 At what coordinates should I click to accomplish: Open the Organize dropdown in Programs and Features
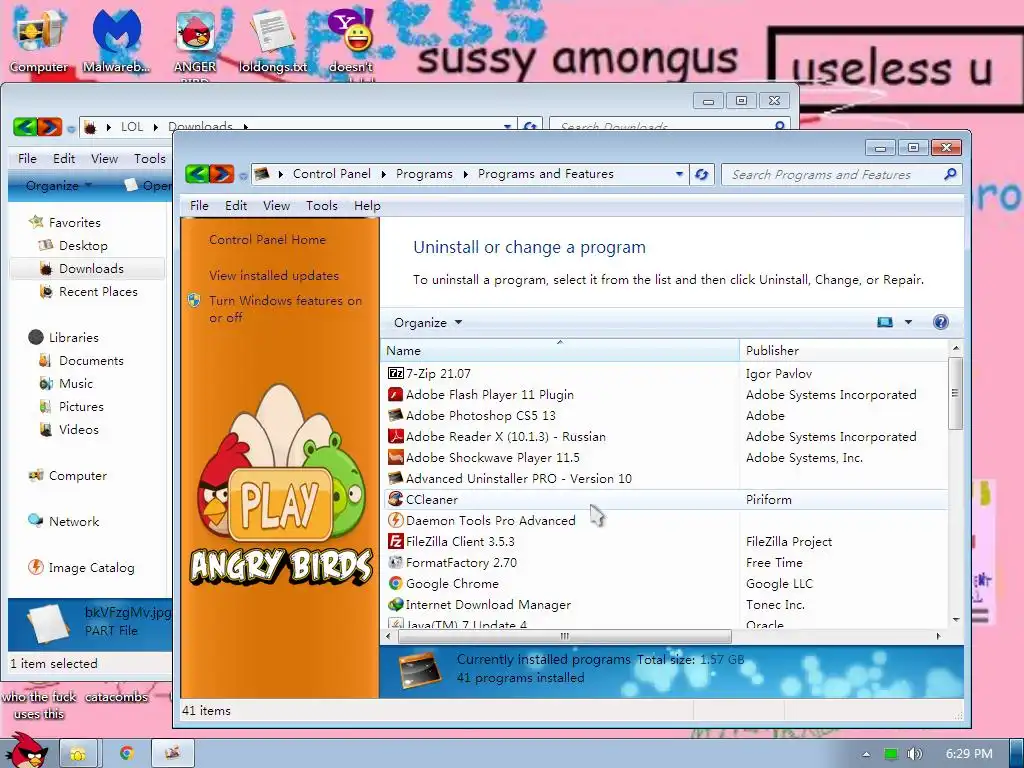pos(428,323)
